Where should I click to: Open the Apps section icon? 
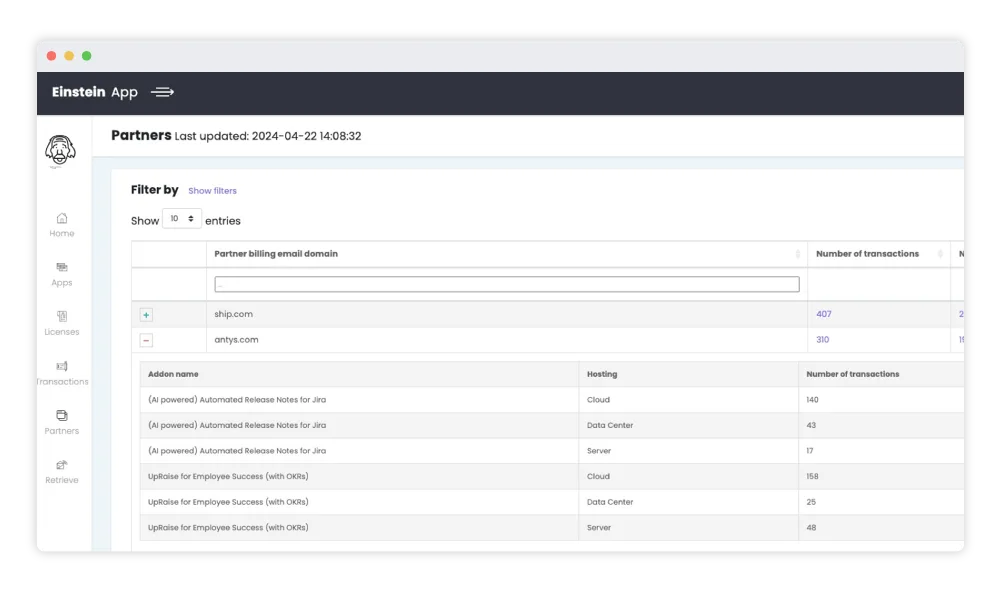(x=62, y=267)
